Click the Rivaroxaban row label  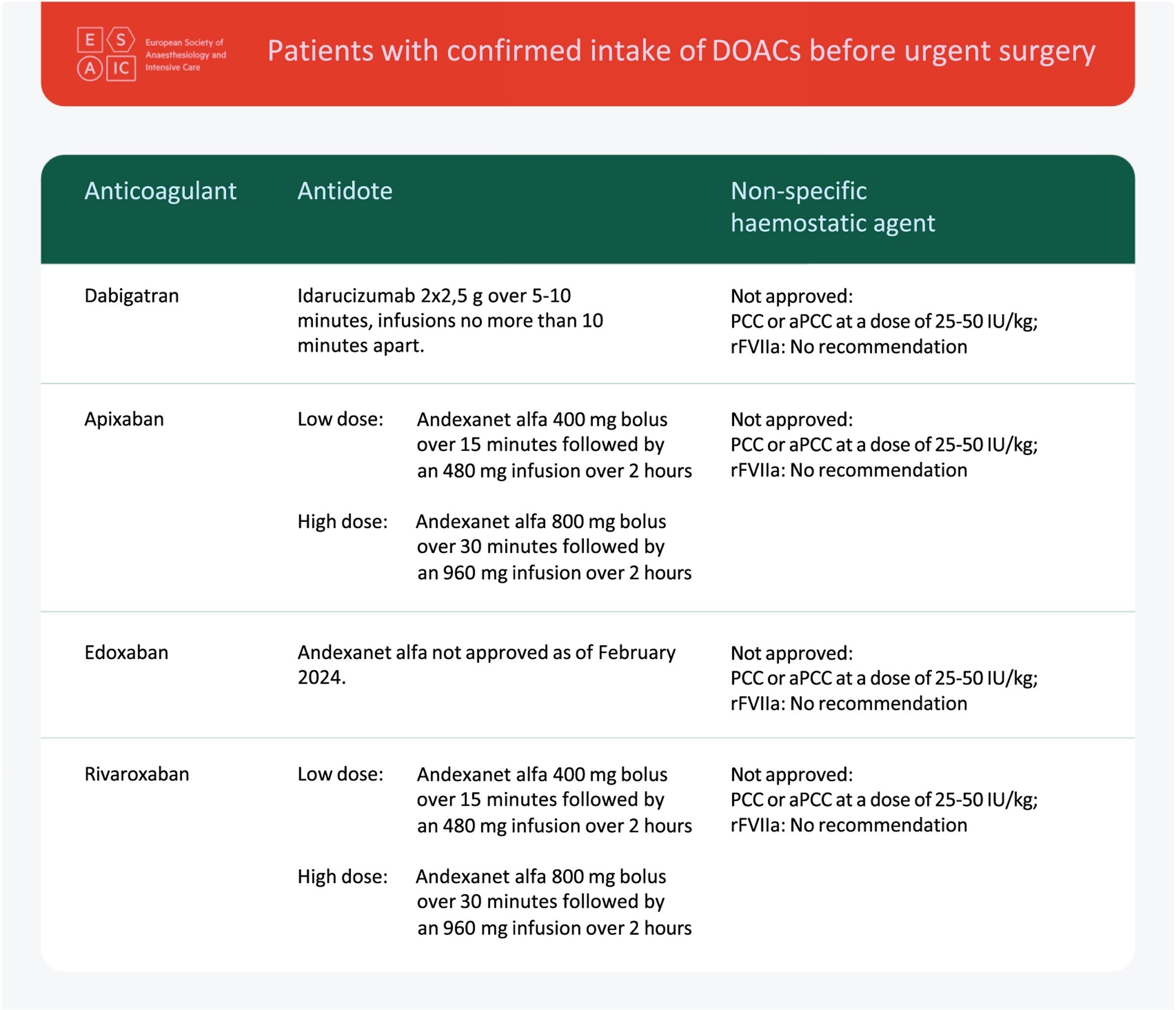tap(137, 774)
